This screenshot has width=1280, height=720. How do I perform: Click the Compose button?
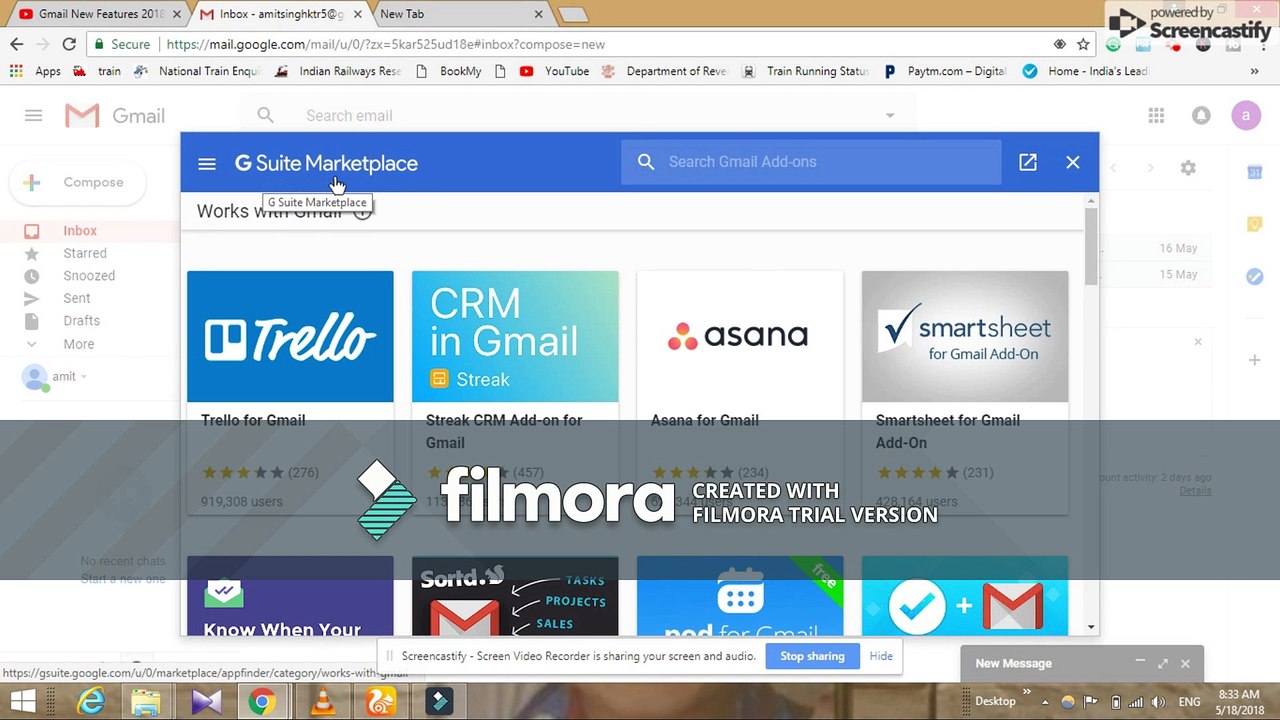[x=78, y=182]
